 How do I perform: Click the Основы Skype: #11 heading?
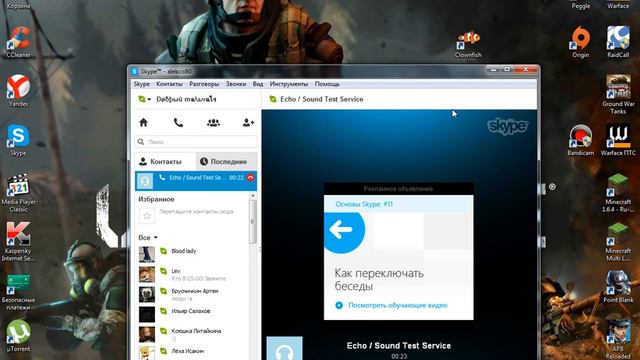pos(364,204)
